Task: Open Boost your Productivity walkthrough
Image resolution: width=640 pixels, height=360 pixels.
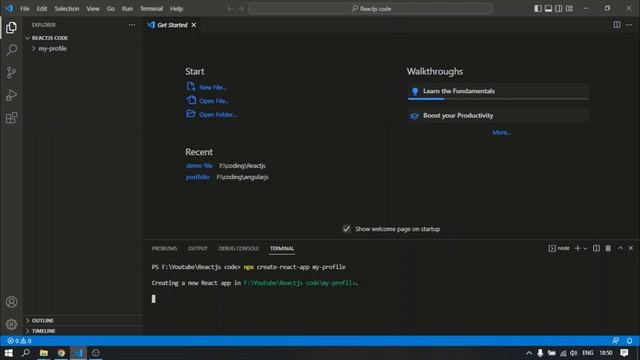Action: (x=498, y=116)
